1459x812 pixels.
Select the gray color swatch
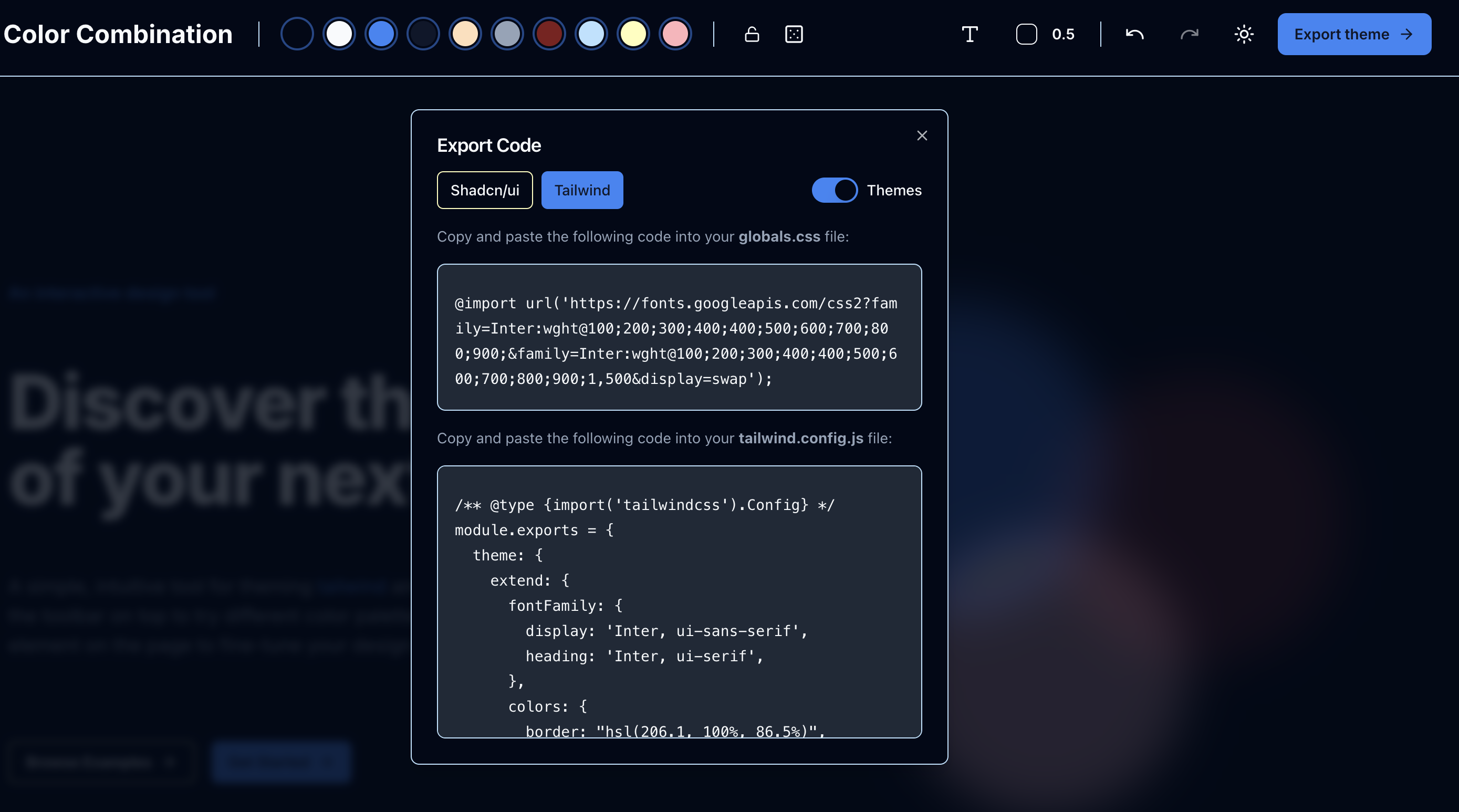(507, 34)
